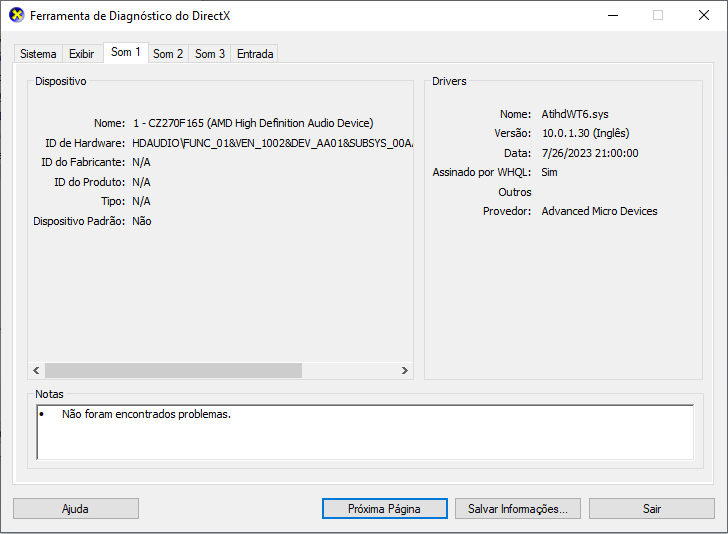The width and height of the screenshot is (728, 534).
Task: Click the right arrow of horizontal scrollbar
Action: coord(405,371)
